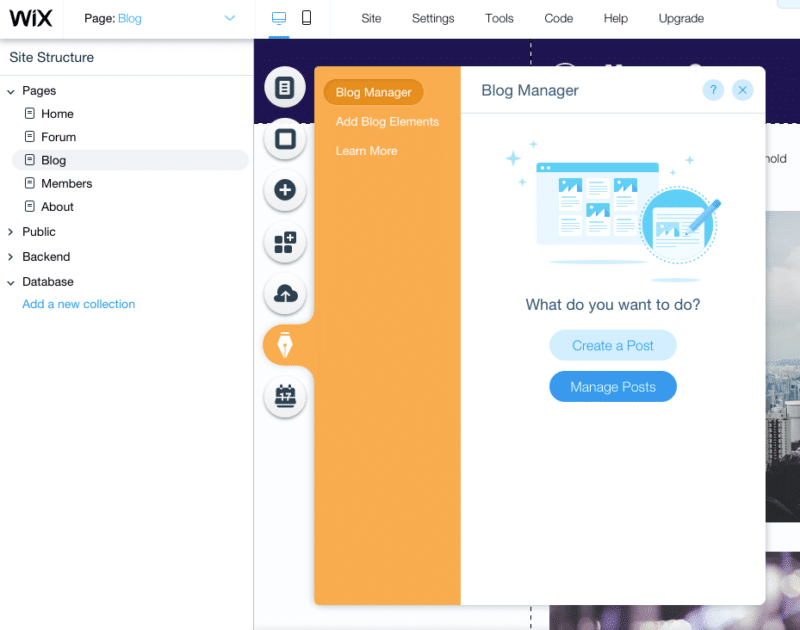Open the Tools menu
Screen dimensions: 800x630
499,18
